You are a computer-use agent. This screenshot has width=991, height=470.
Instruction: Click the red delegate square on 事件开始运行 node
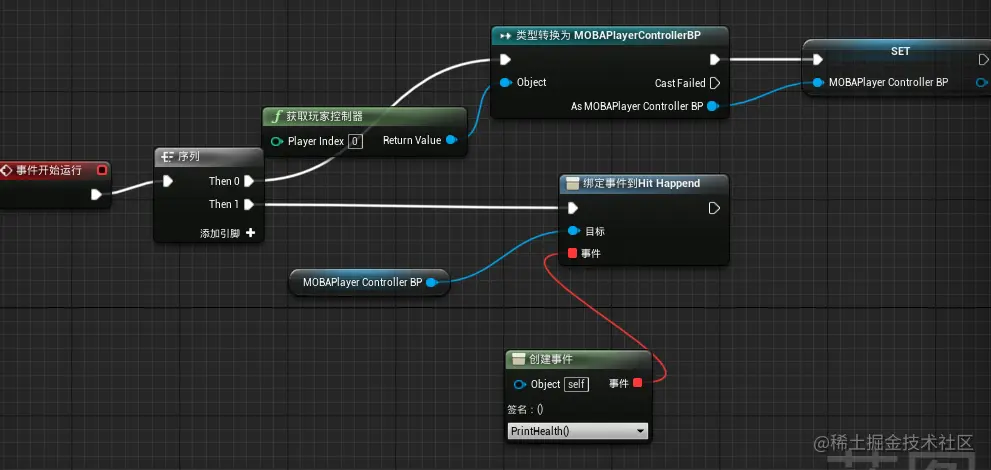[102, 170]
